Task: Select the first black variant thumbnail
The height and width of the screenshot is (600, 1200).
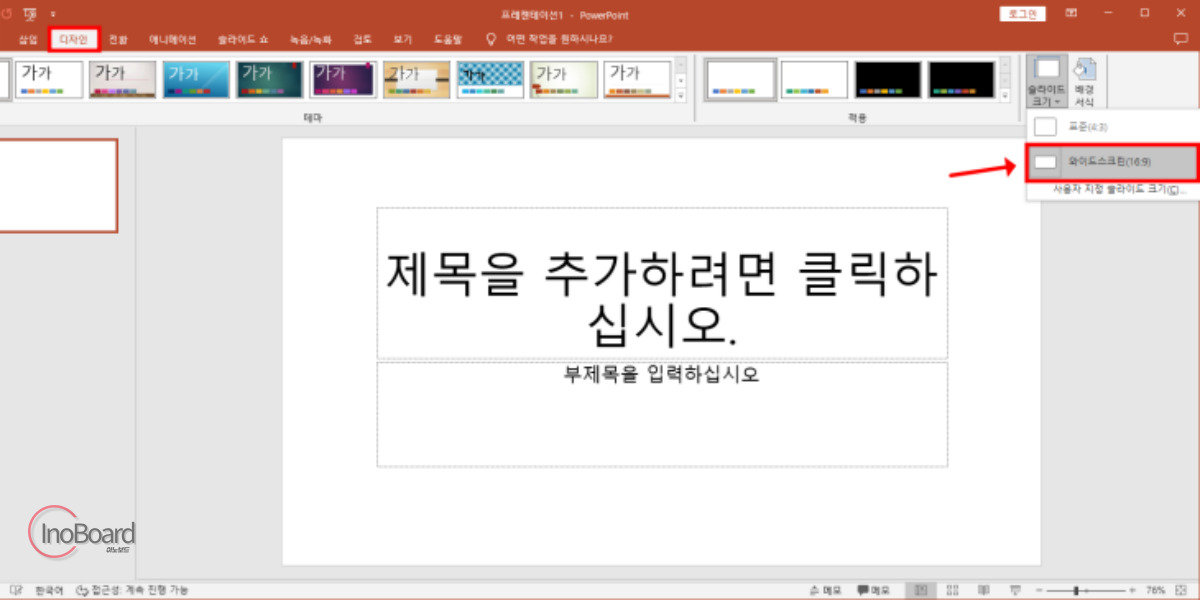Action: pyautogui.click(x=888, y=79)
